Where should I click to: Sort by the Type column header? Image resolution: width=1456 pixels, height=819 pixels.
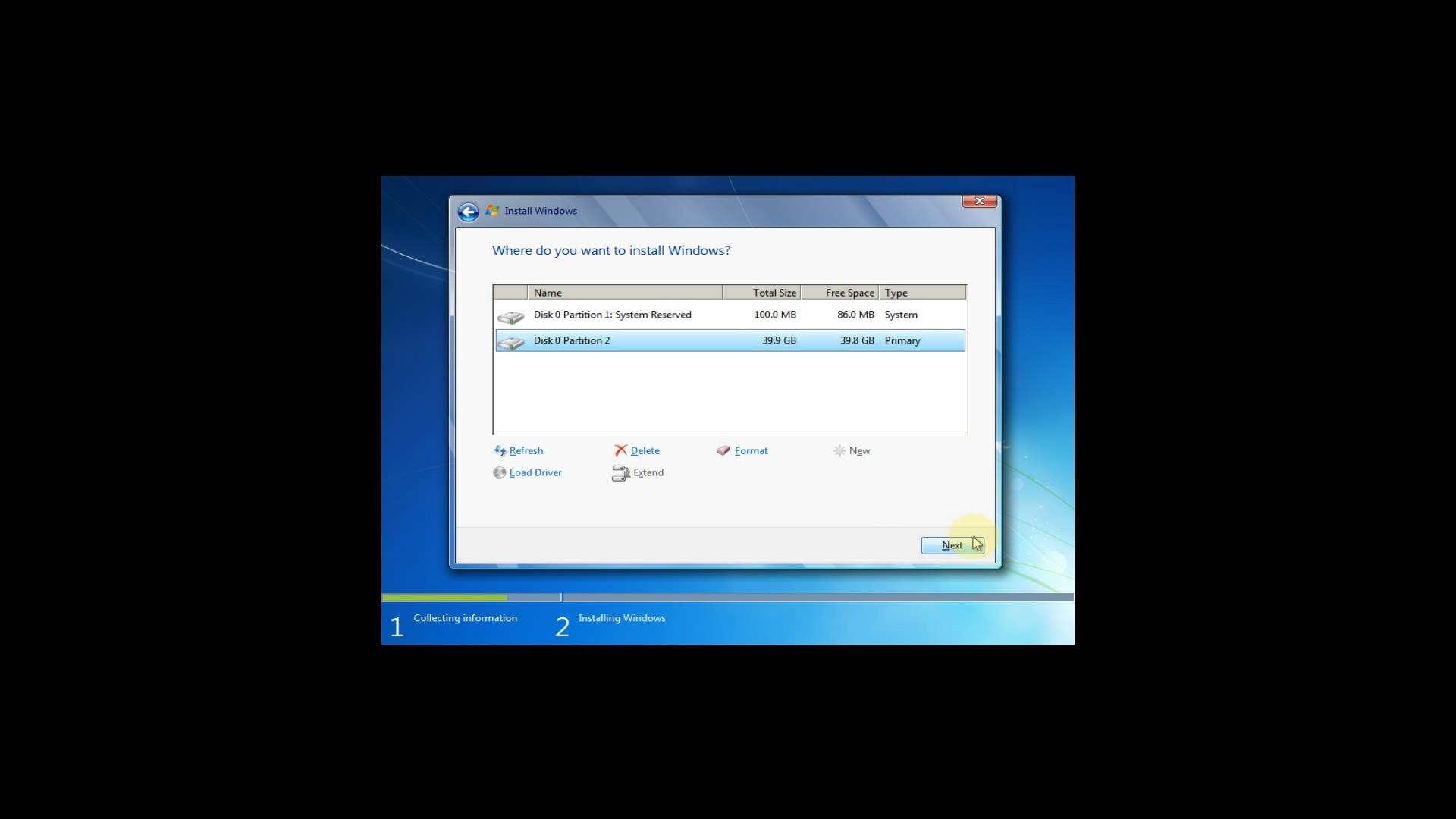point(923,293)
